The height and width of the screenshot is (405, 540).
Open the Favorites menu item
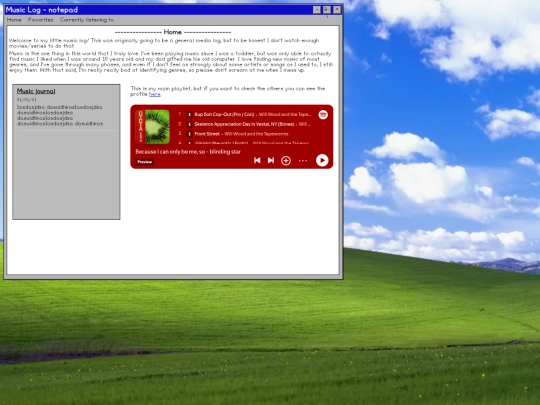pyautogui.click(x=41, y=20)
